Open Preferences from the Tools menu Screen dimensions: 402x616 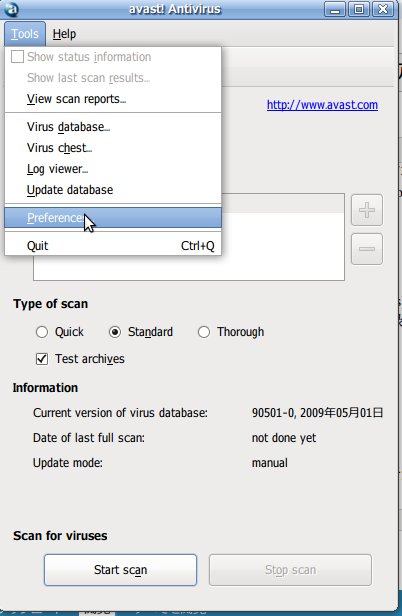113,218
